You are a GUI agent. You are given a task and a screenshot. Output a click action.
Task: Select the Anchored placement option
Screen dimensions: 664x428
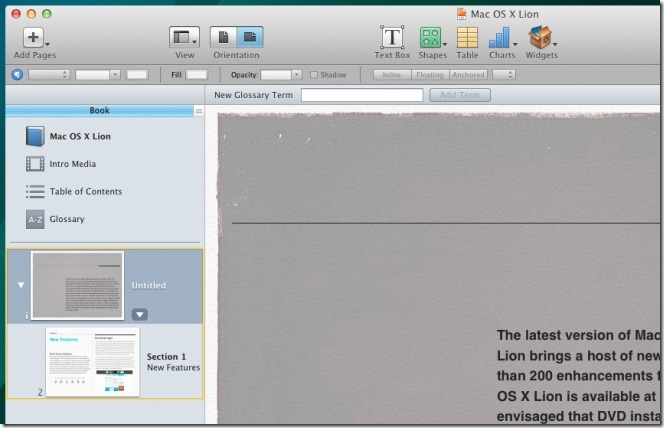tap(468, 75)
